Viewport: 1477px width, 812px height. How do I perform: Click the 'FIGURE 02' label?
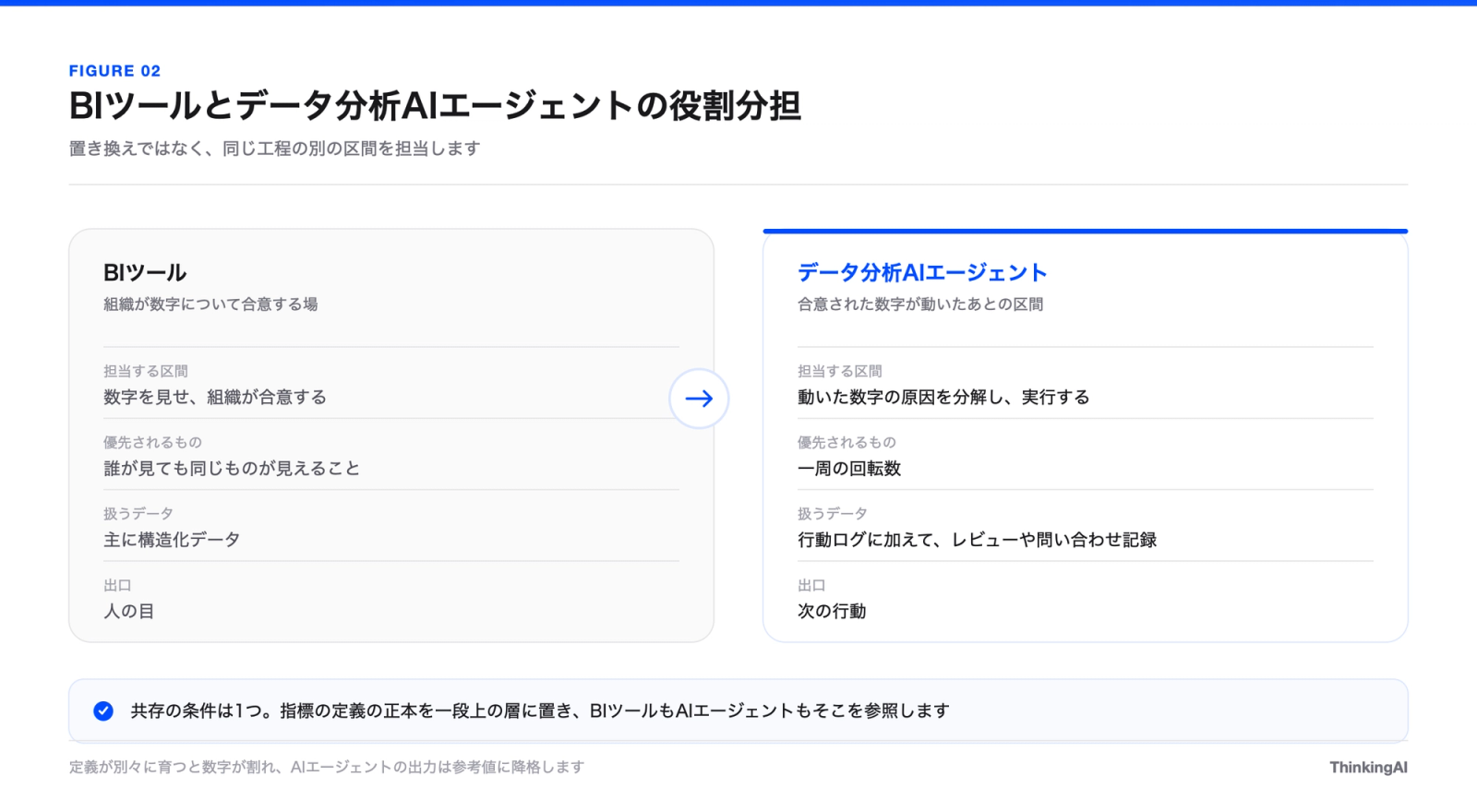114,71
